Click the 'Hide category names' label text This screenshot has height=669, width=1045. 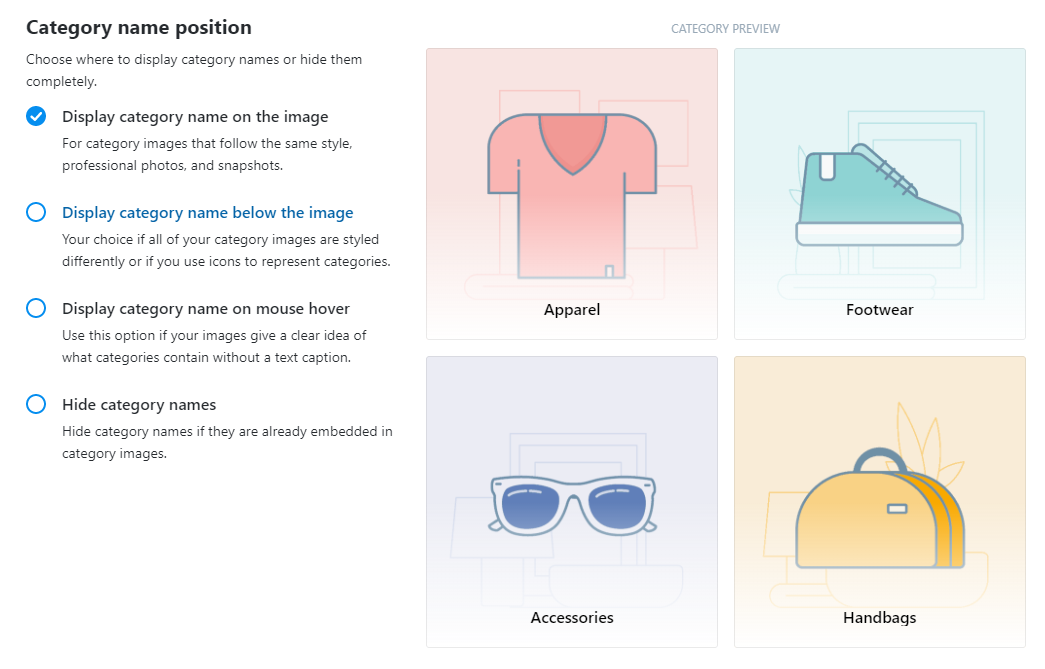139,404
